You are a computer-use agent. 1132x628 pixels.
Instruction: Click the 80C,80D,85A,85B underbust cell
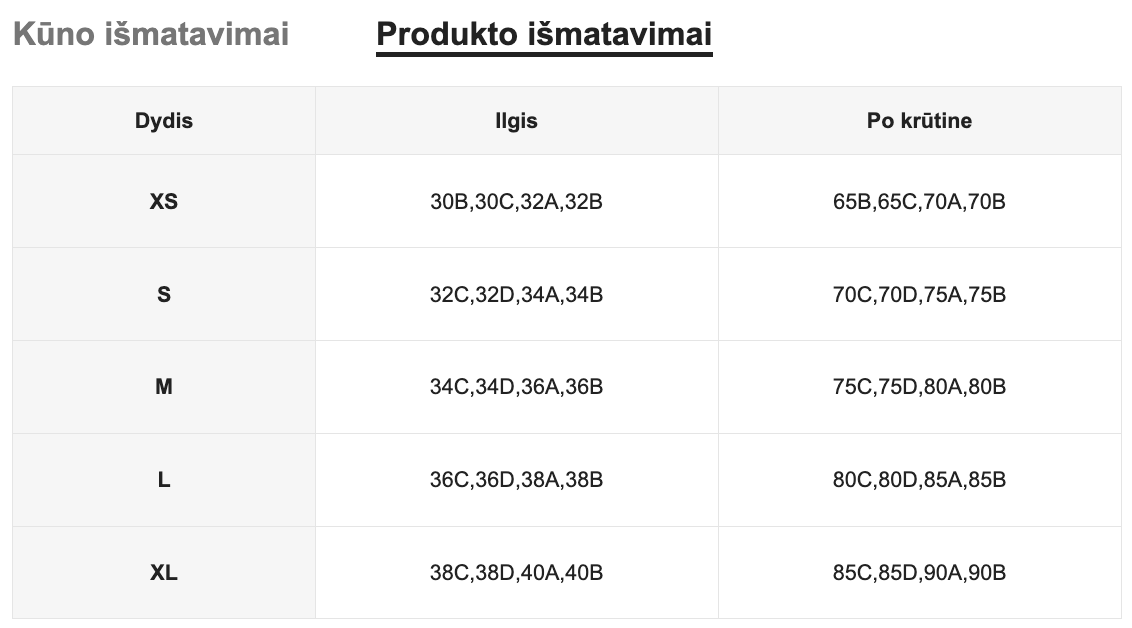pyautogui.click(x=919, y=480)
